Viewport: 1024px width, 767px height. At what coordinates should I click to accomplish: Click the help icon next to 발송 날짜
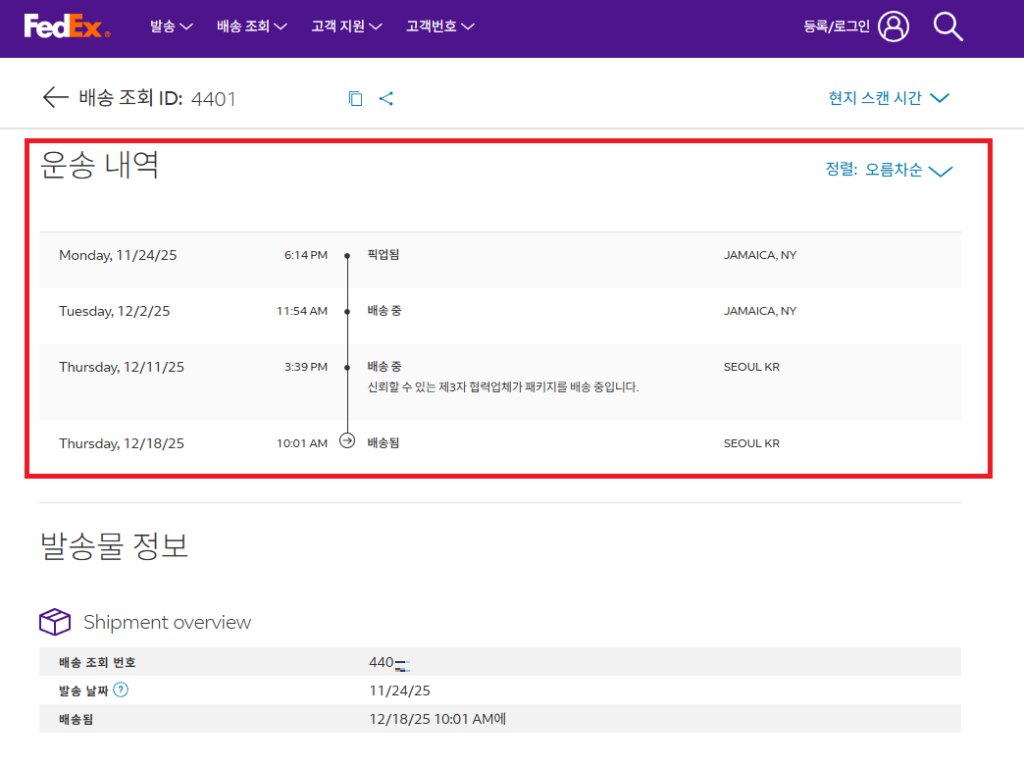click(x=120, y=690)
